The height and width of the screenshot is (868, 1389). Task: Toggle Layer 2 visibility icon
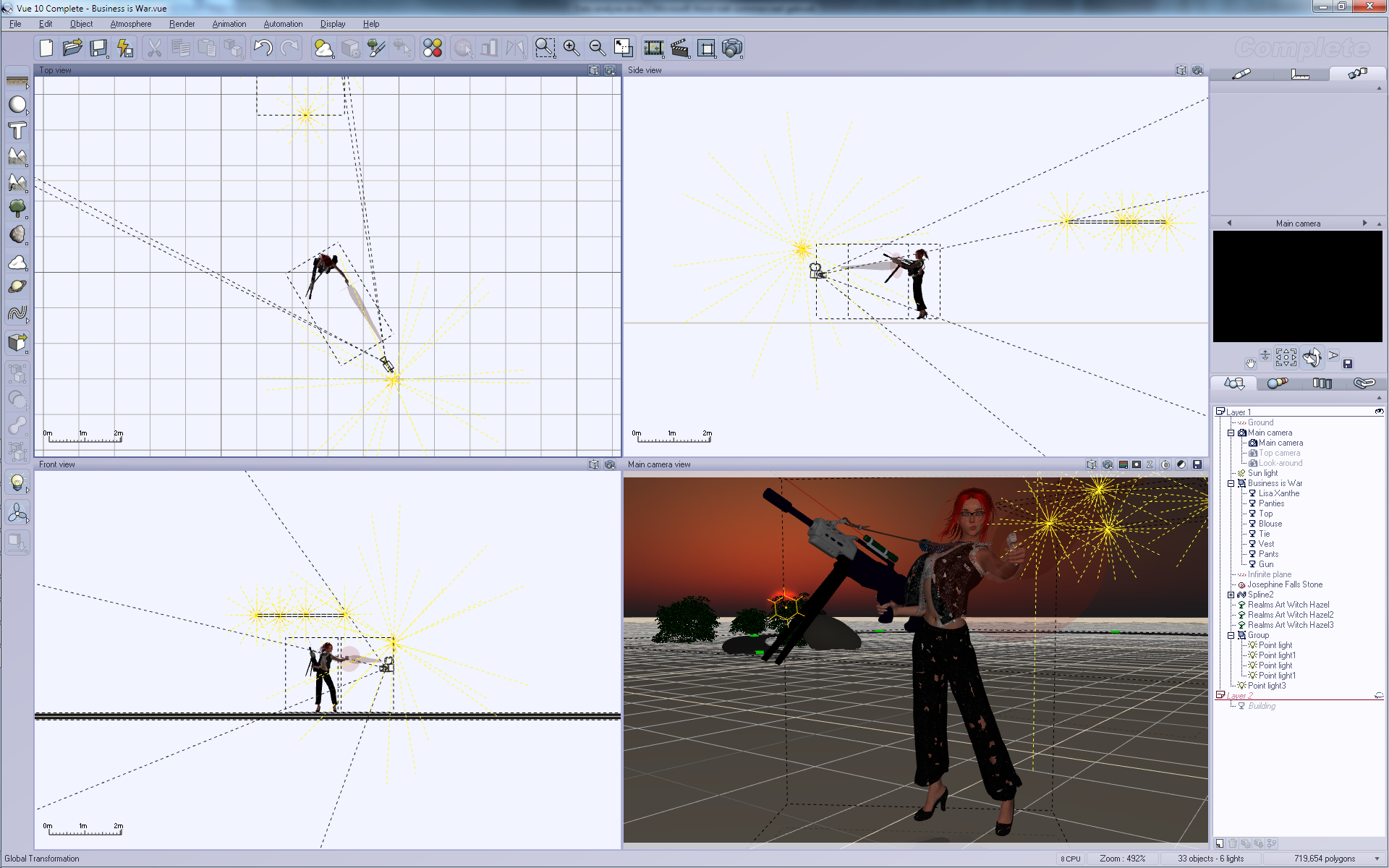[1379, 696]
